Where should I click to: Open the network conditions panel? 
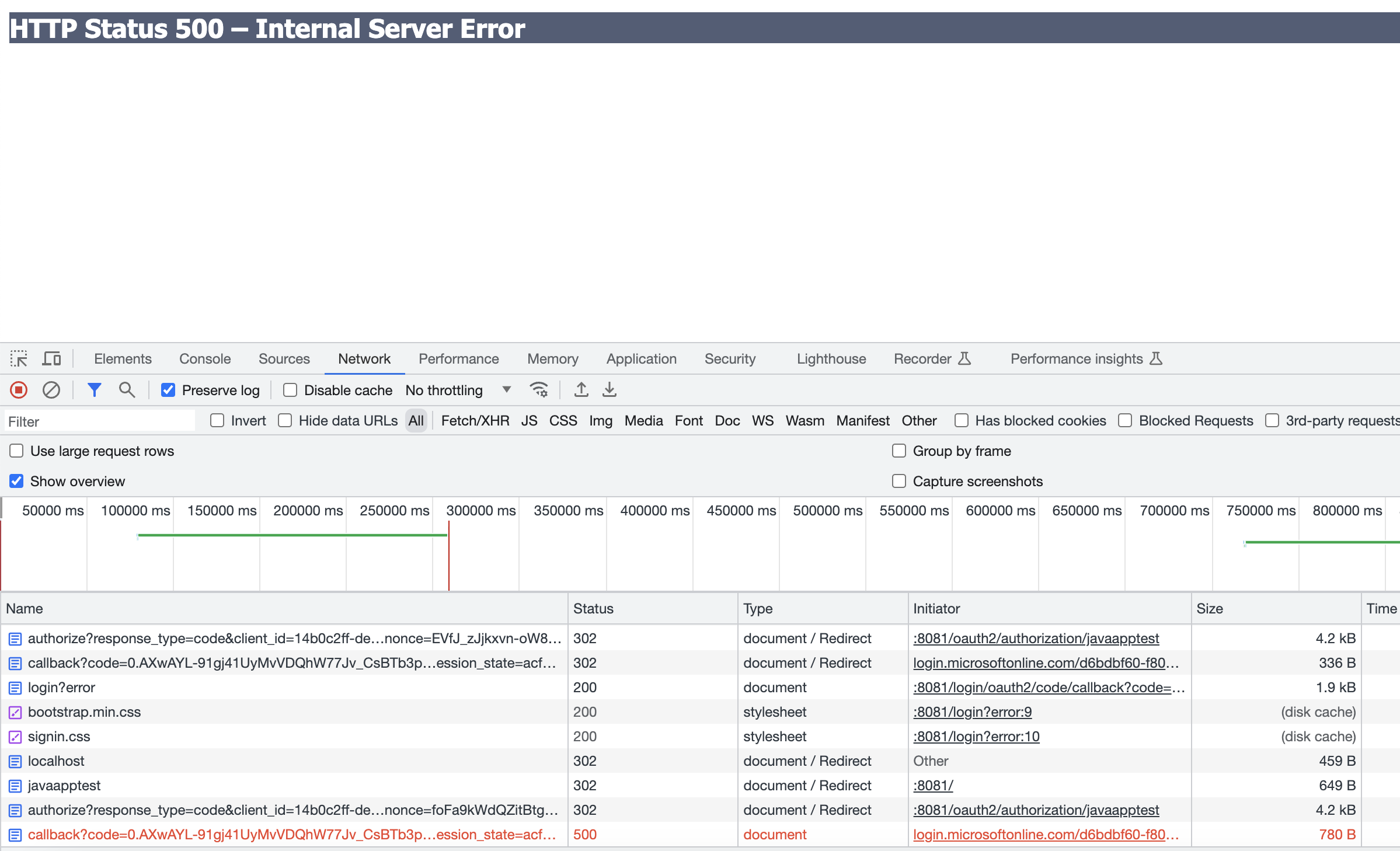pos(539,390)
